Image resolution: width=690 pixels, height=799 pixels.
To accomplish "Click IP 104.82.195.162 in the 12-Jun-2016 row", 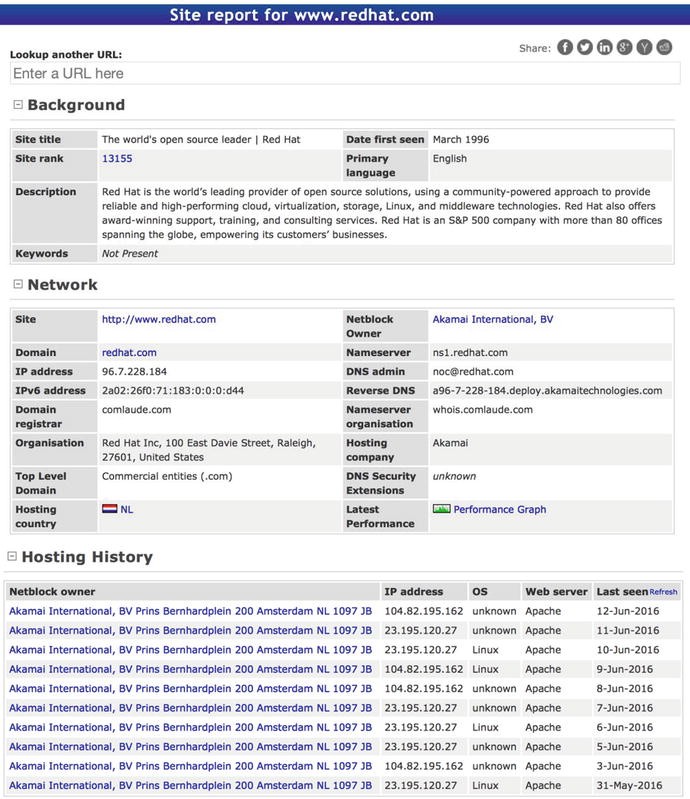I will tap(423, 611).
